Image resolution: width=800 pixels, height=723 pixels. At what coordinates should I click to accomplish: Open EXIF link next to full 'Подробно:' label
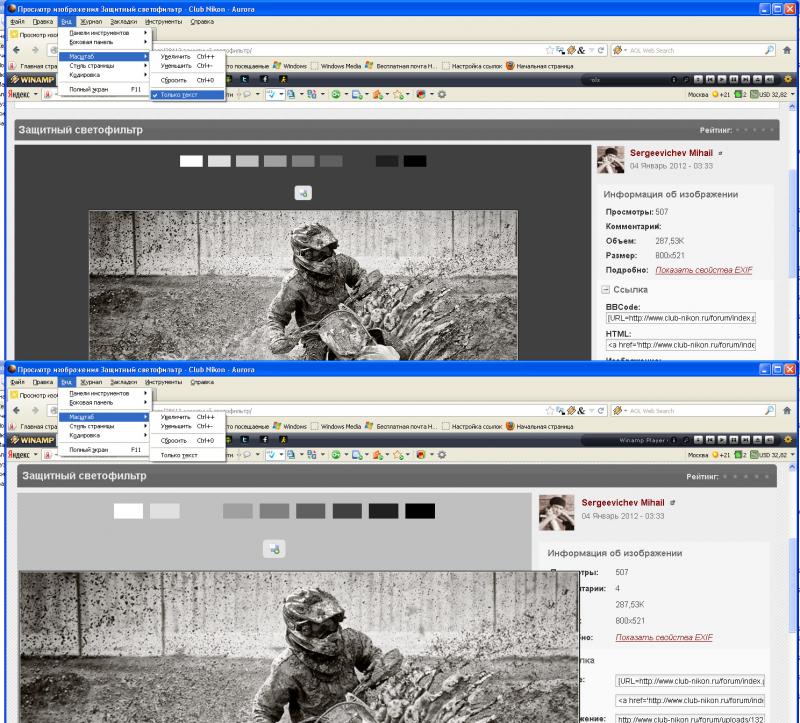click(704, 270)
